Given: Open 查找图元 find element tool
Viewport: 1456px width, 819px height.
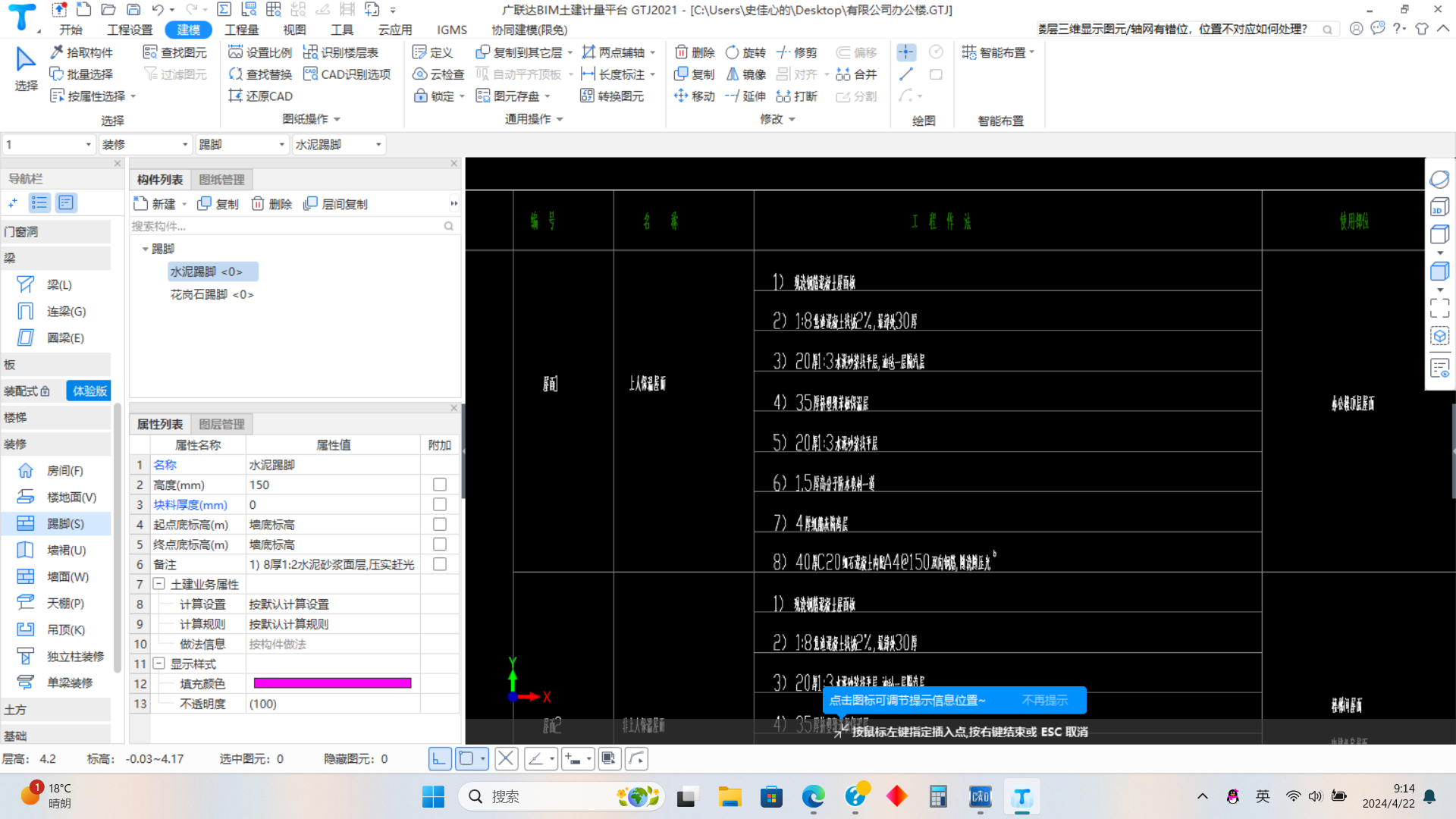Looking at the screenshot, I should [x=175, y=52].
